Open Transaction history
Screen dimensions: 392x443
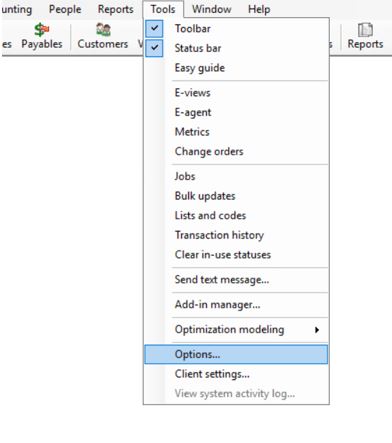[236, 235]
